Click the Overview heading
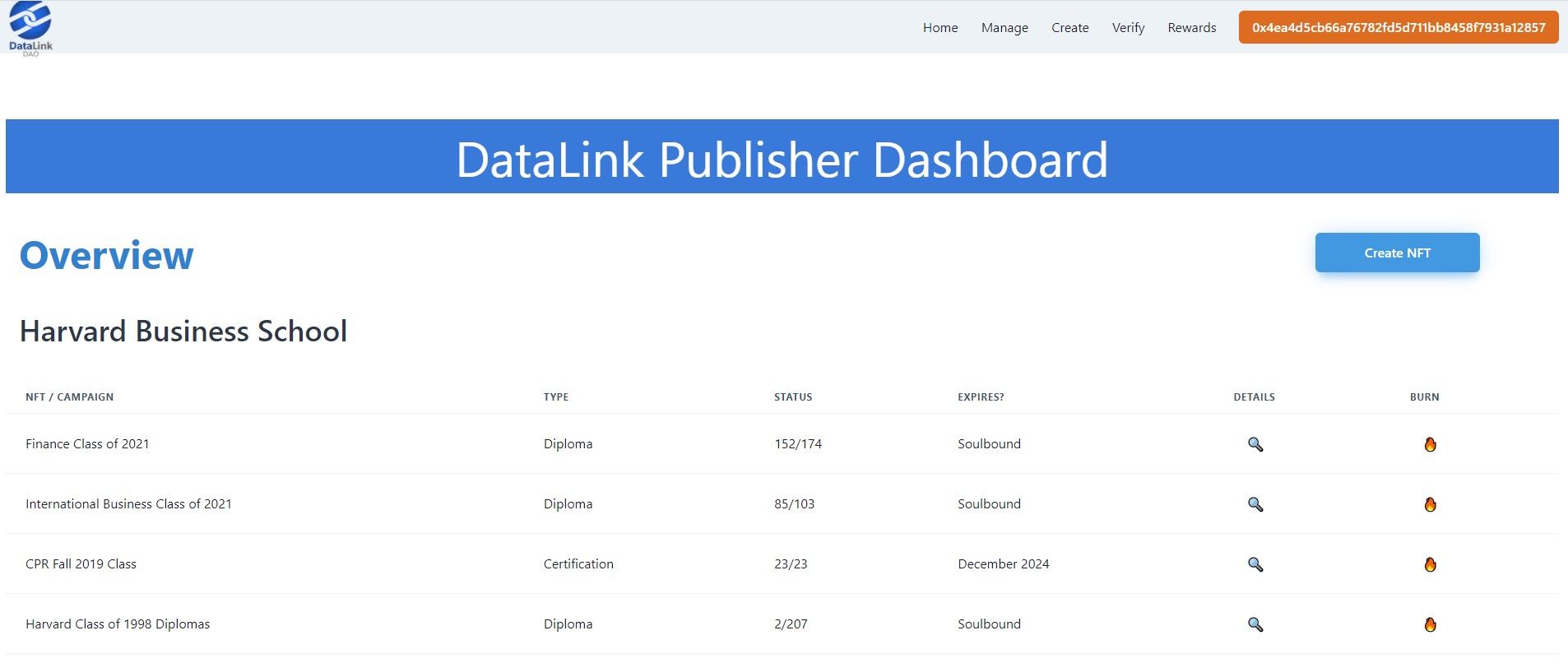The width and height of the screenshot is (1568, 663). (x=106, y=256)
